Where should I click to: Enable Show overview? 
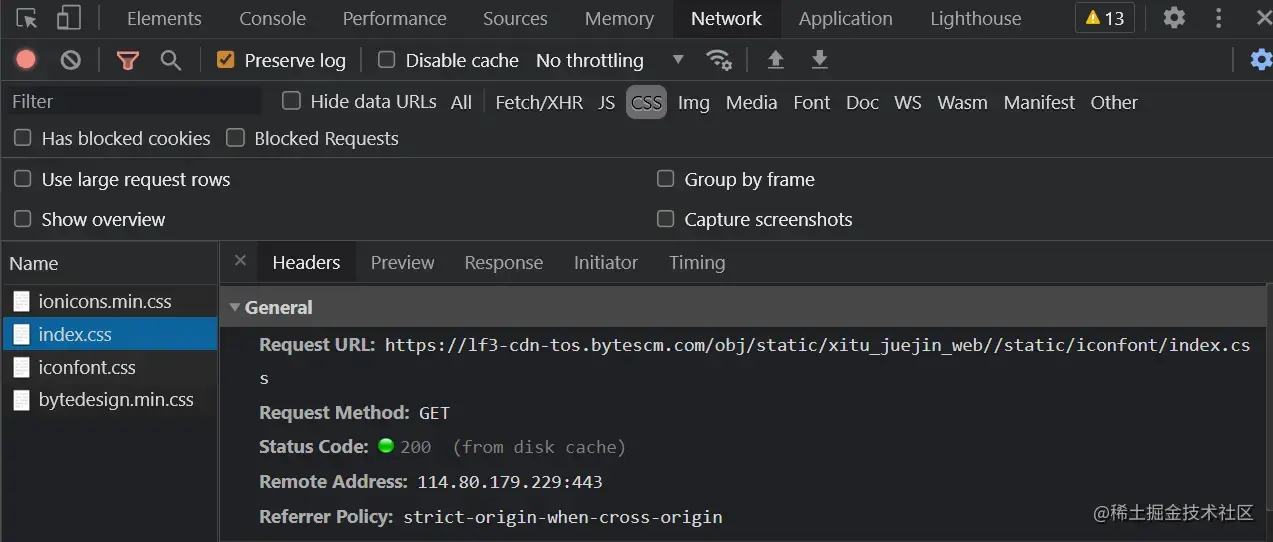(22, 219)
